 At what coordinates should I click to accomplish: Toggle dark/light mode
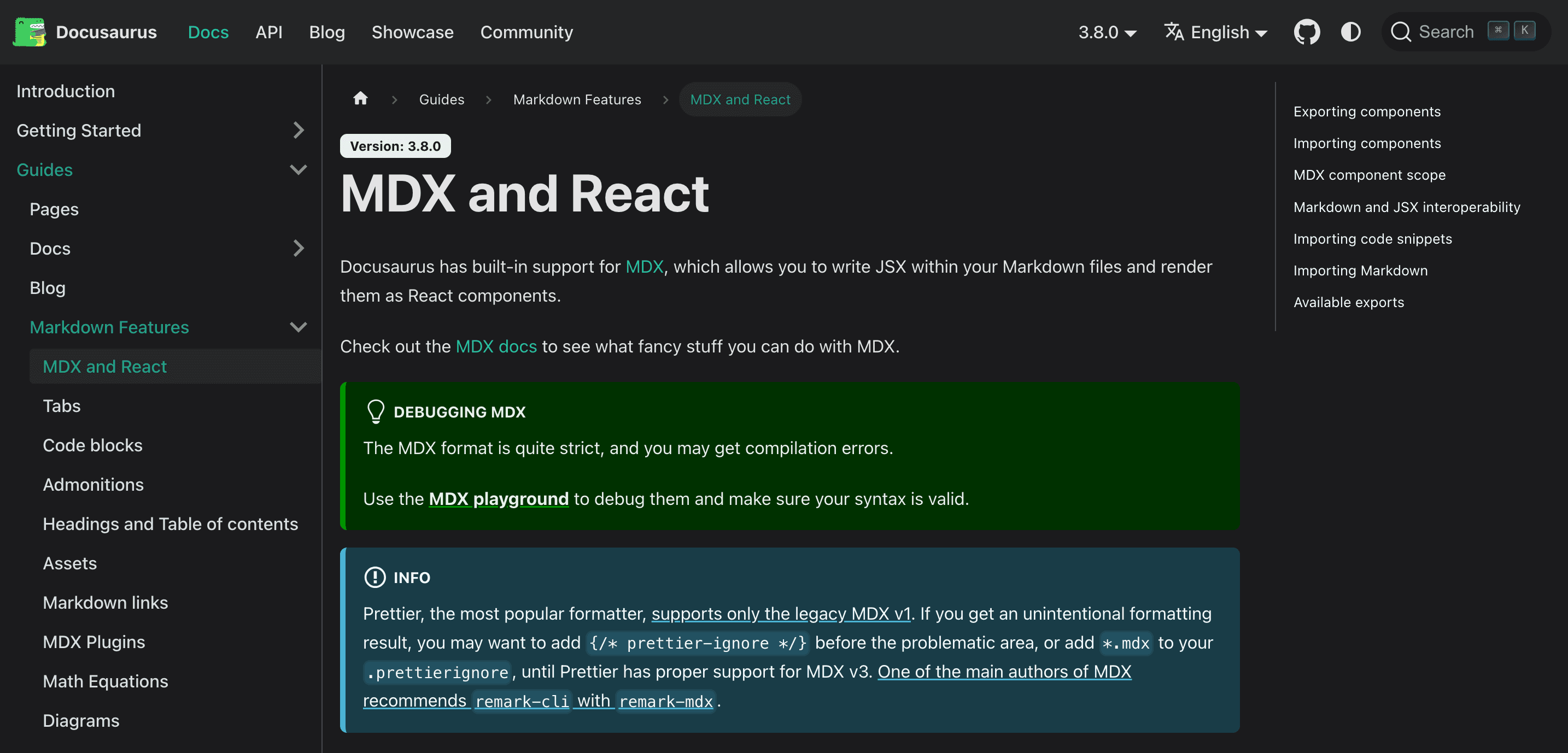coord(1351,32)
